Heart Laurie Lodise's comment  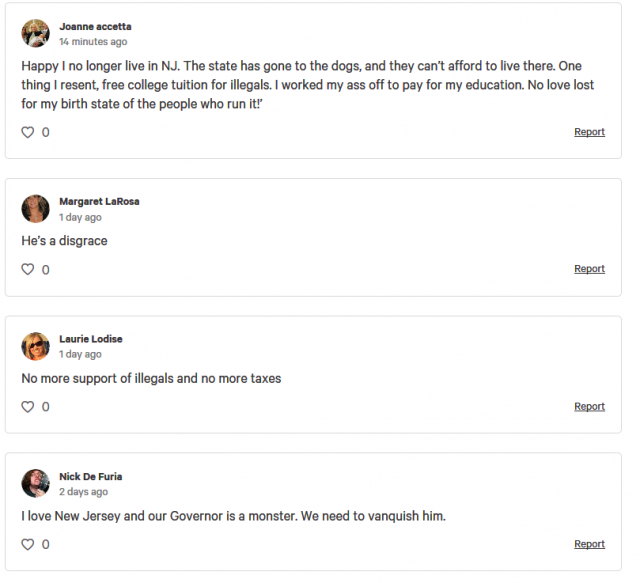coord(28,407)
